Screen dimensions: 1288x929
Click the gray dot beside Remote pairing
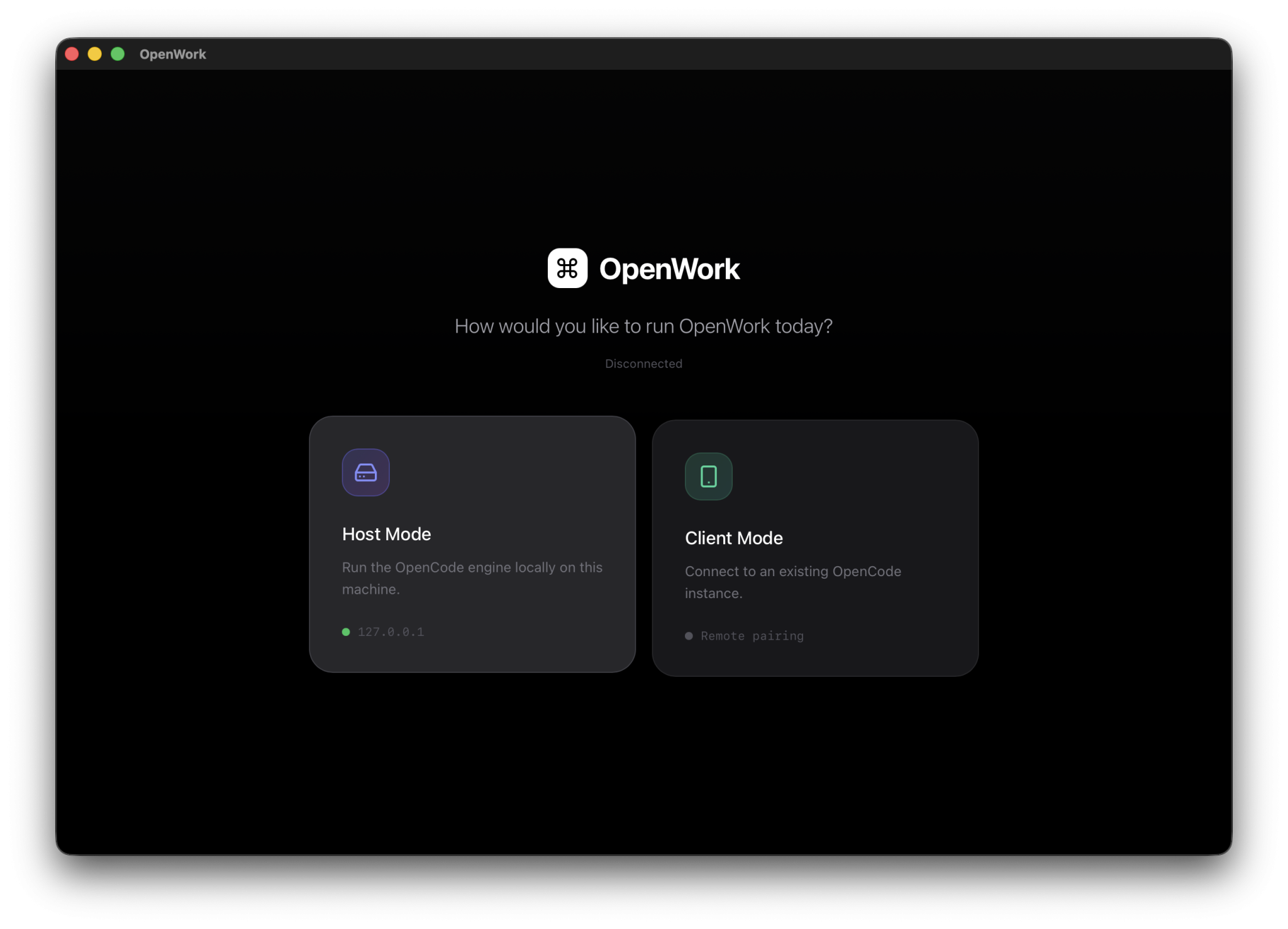[x=689, y=636]
